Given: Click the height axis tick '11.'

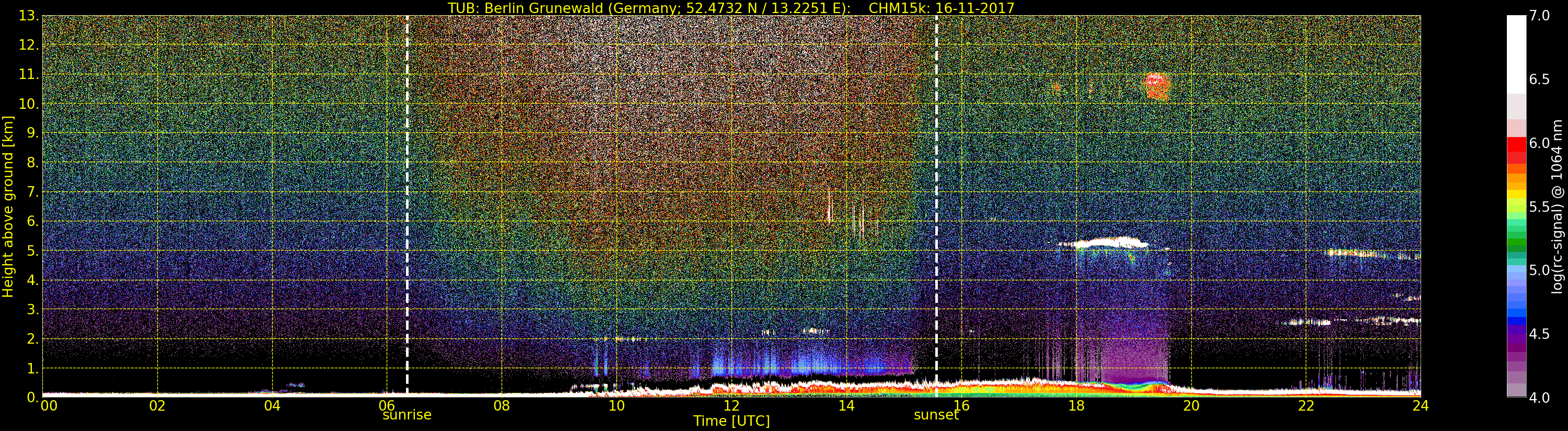Looking at the screenshot, I should 29,74.
